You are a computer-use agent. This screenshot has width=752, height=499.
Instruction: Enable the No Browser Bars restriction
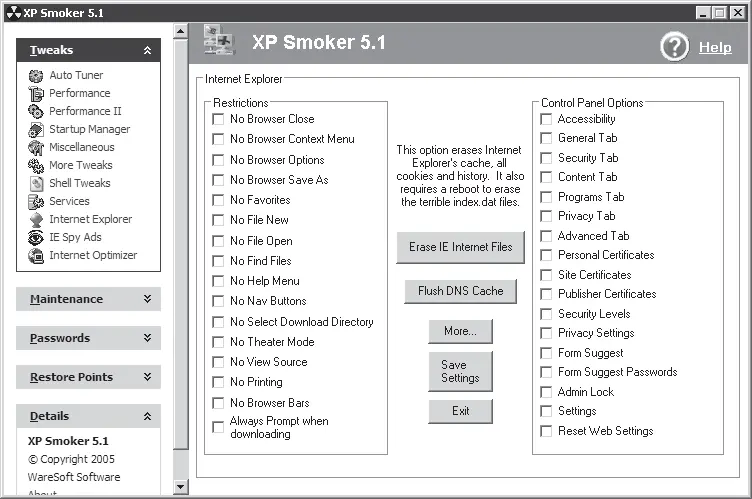click(218, 403)
